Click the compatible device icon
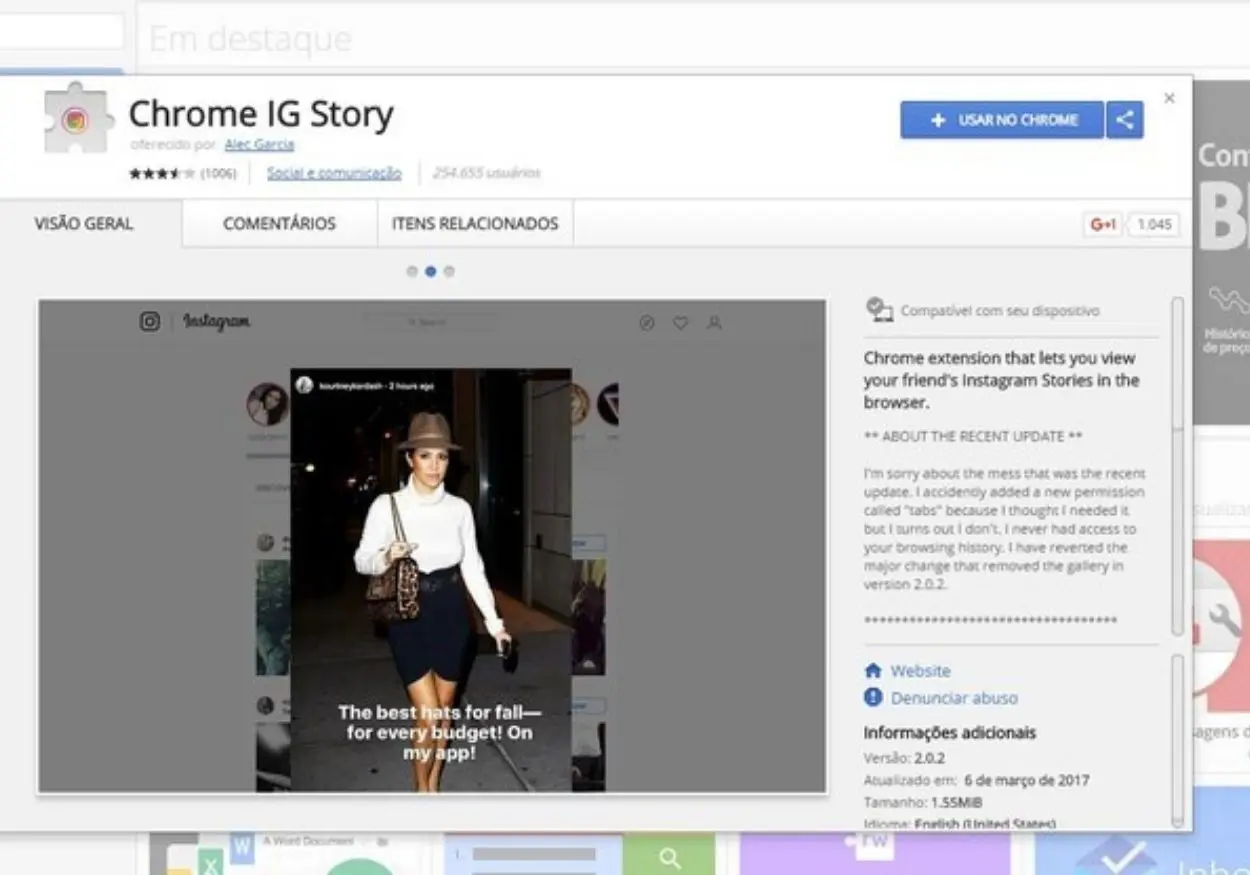The height and width of the screenshot is (875, 1250). click(879, 308)
